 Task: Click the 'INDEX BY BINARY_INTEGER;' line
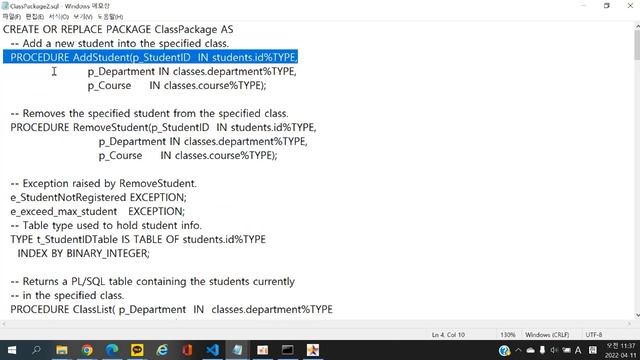84,253
